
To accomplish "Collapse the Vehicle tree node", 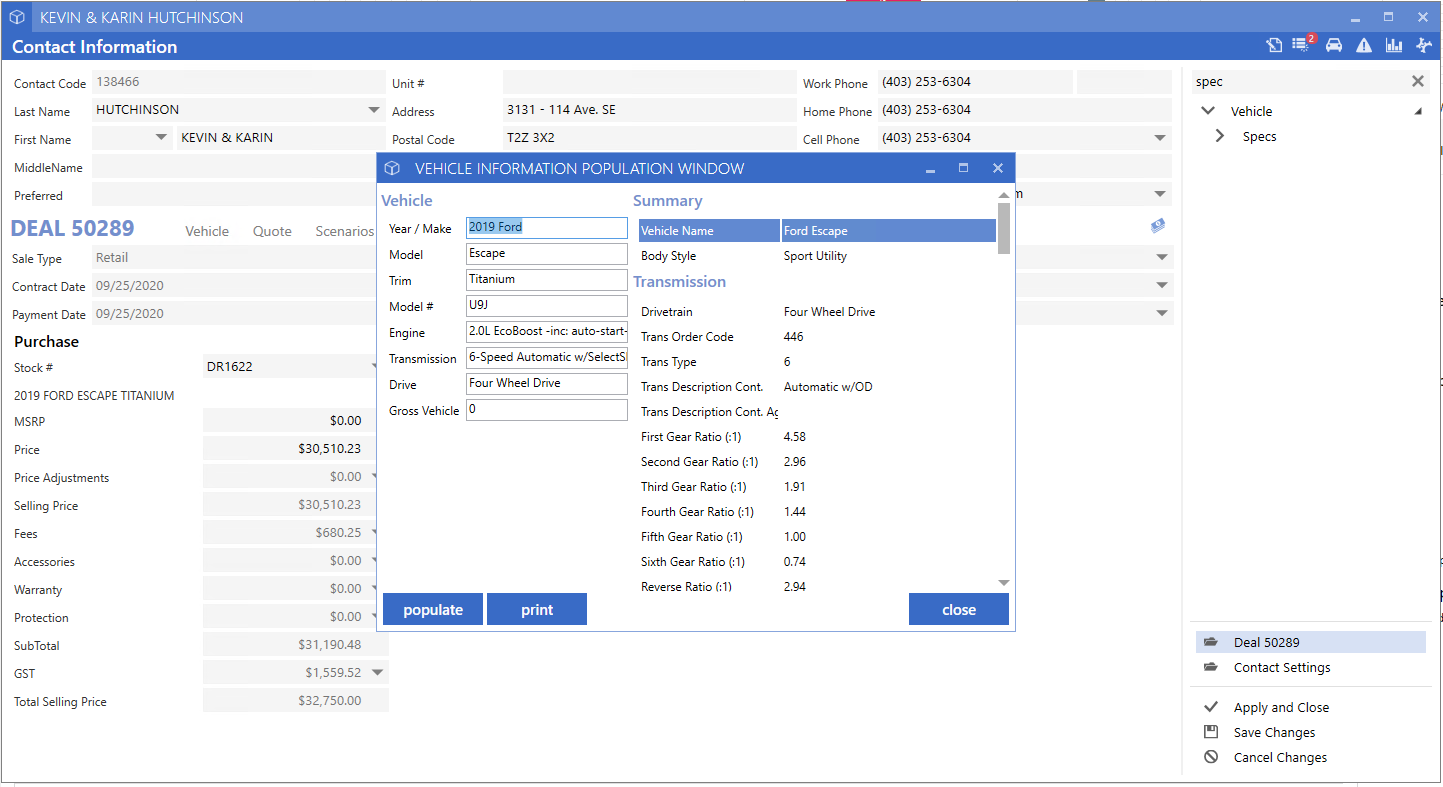I will (x=1208, y=111).
